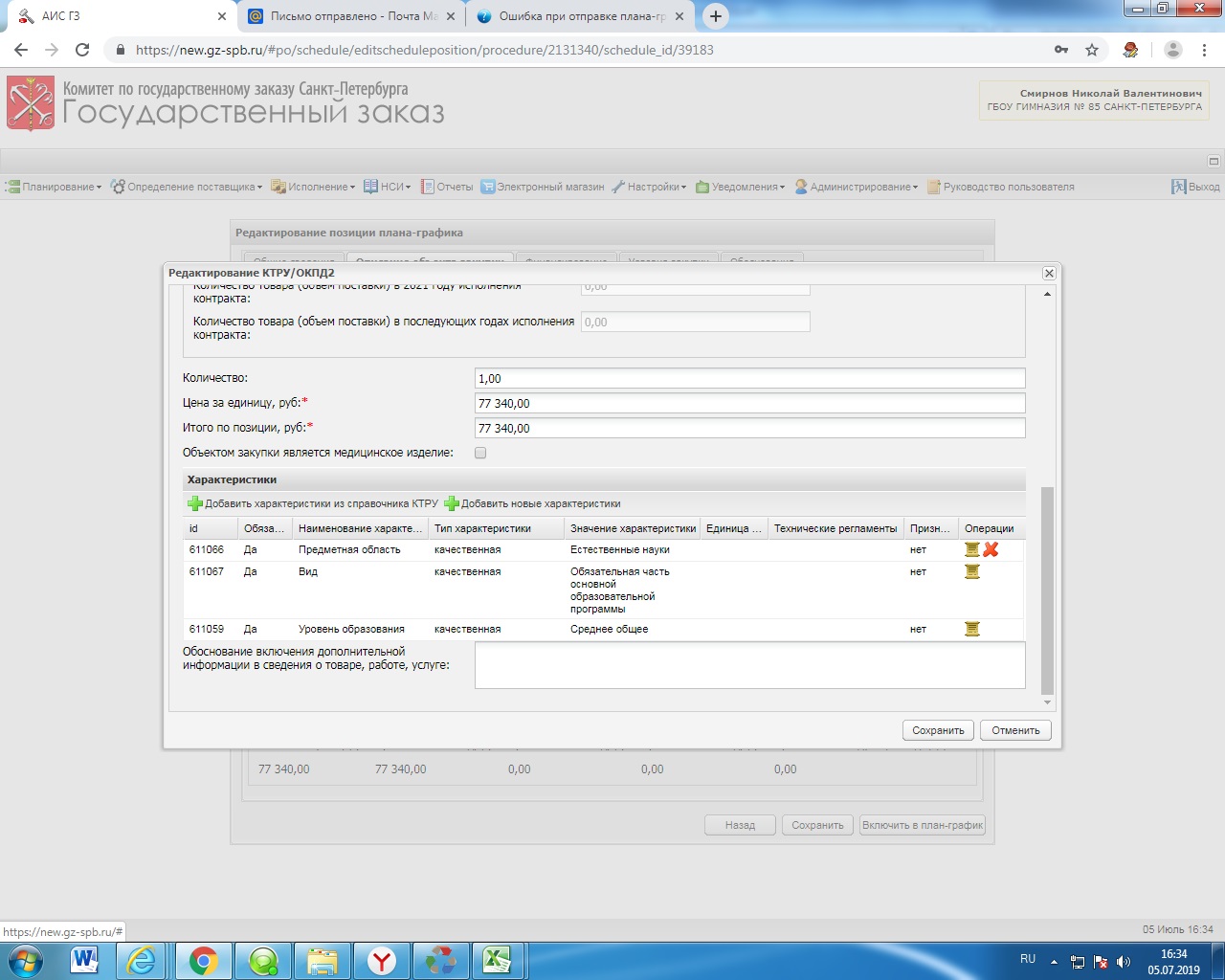The width and height of the screenshot is (1225, 980).
Task: Bookmark this page with star icon
Action: [x=1092, y=50]
